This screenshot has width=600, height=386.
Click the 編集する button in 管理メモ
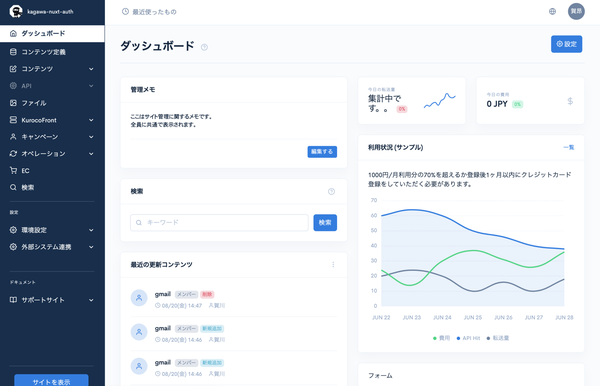click(322, 151)
